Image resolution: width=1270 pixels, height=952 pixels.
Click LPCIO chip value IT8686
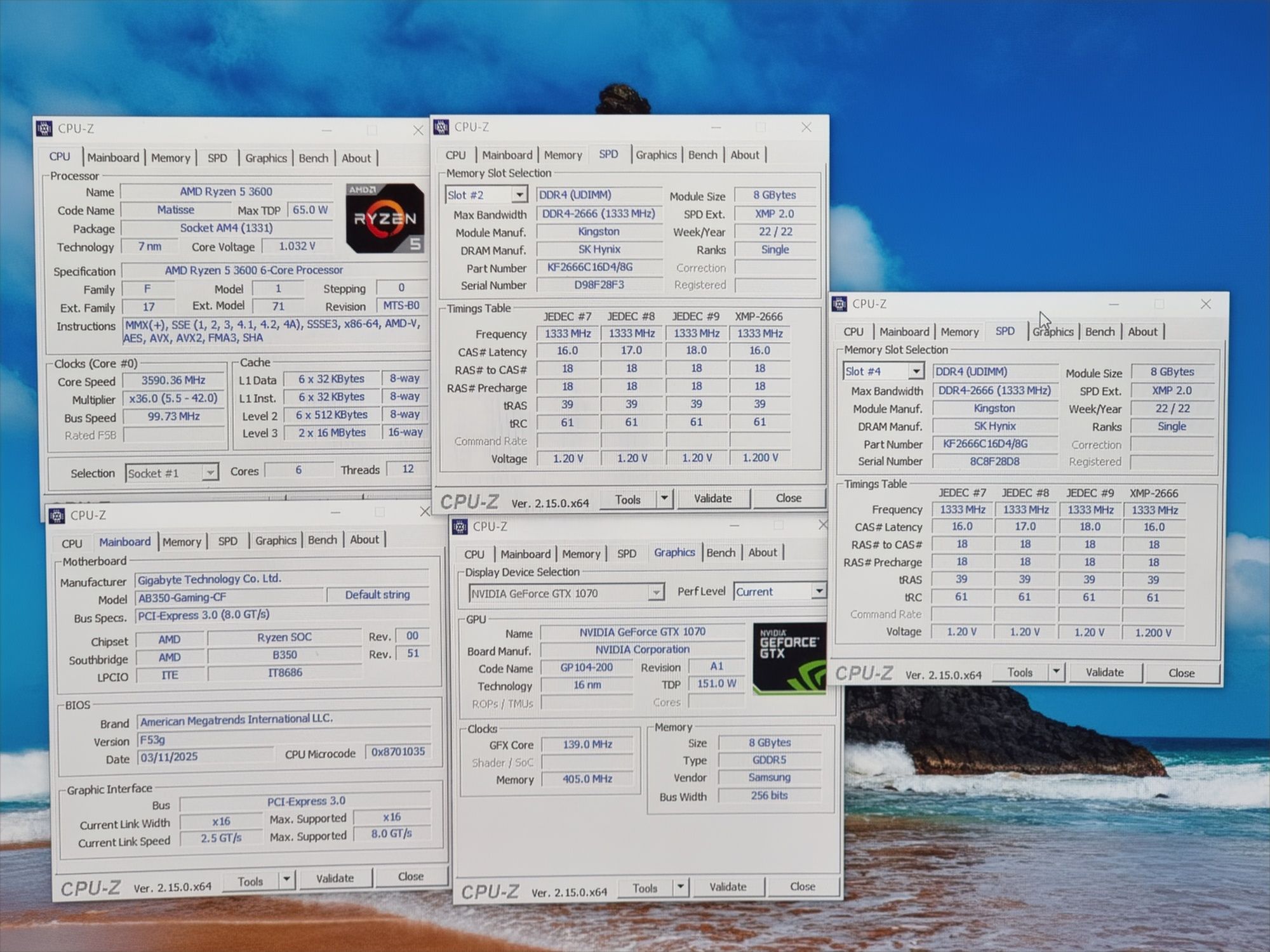pos(284,673)
